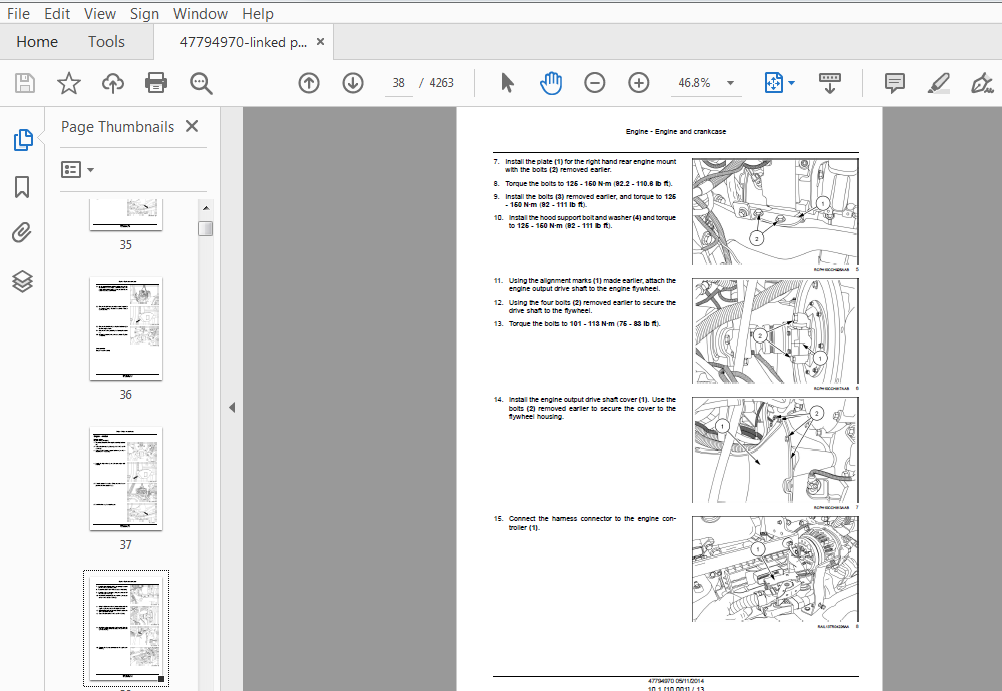Select page 36 thumbnail
Viewport: 1002px width, 691px height.
pyautogui.click(x=126, y=329)
